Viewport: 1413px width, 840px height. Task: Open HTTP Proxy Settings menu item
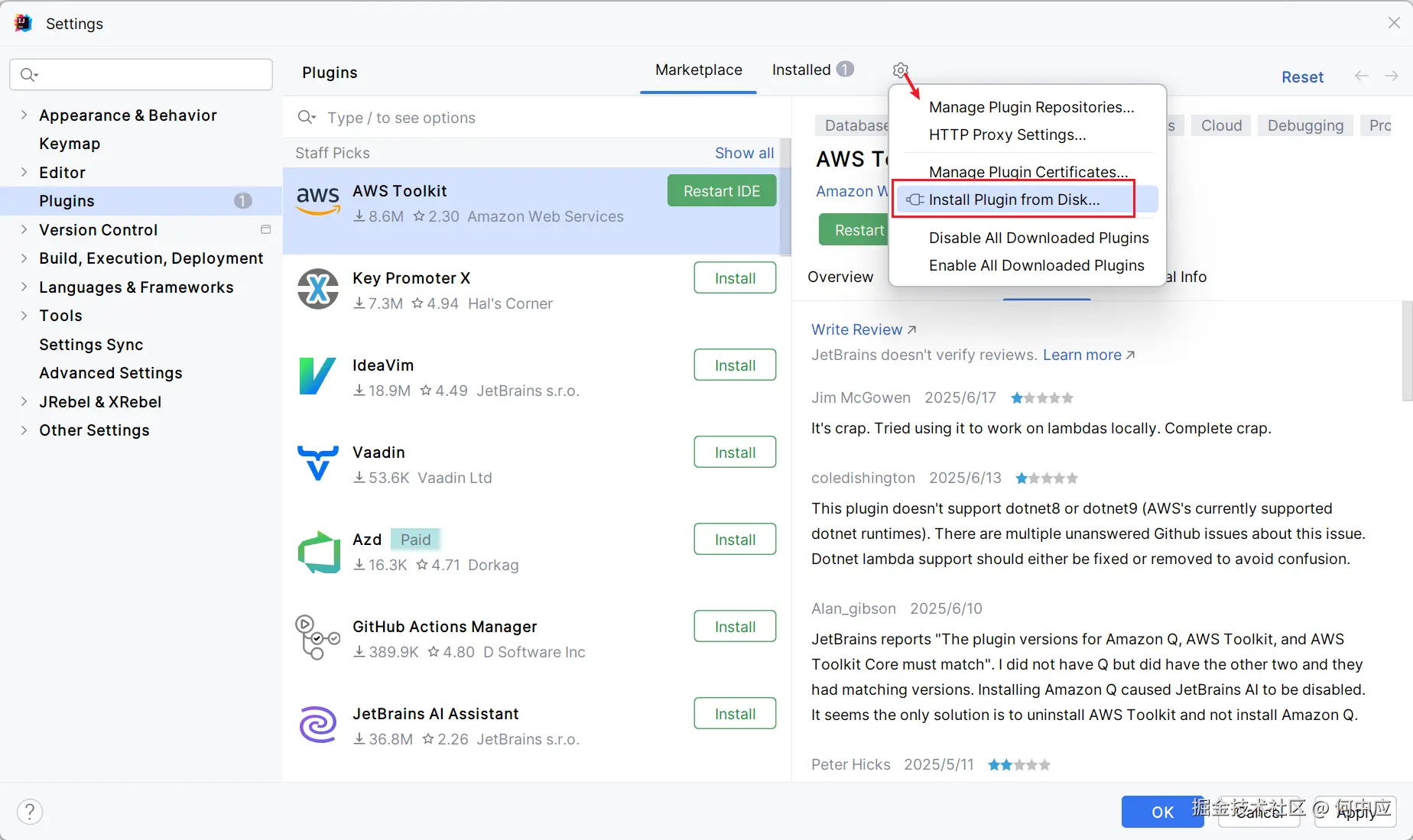tap(1007, 135)
